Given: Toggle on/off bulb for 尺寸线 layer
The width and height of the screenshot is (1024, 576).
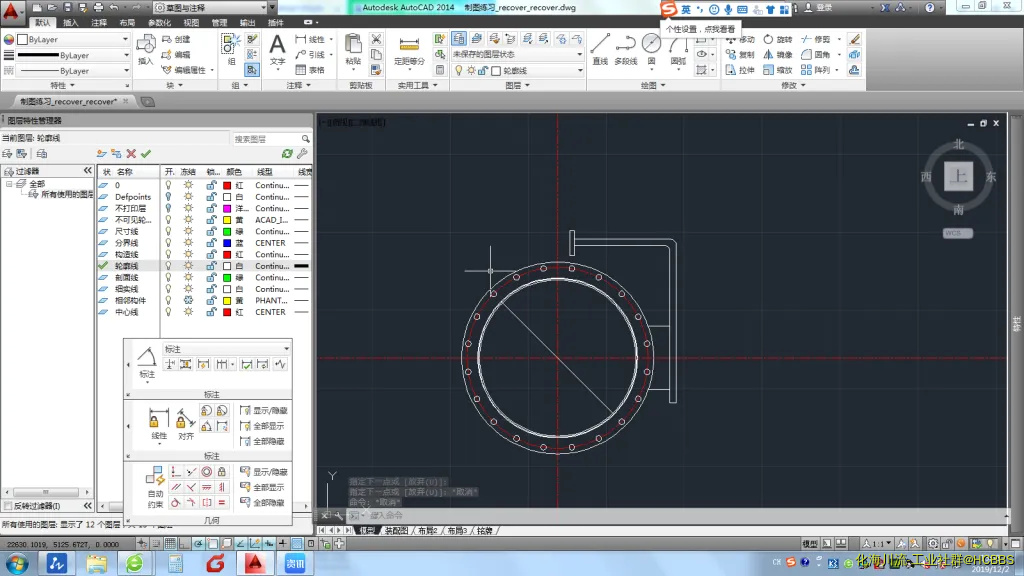Looking at the screenshot, I should [168, 231].
